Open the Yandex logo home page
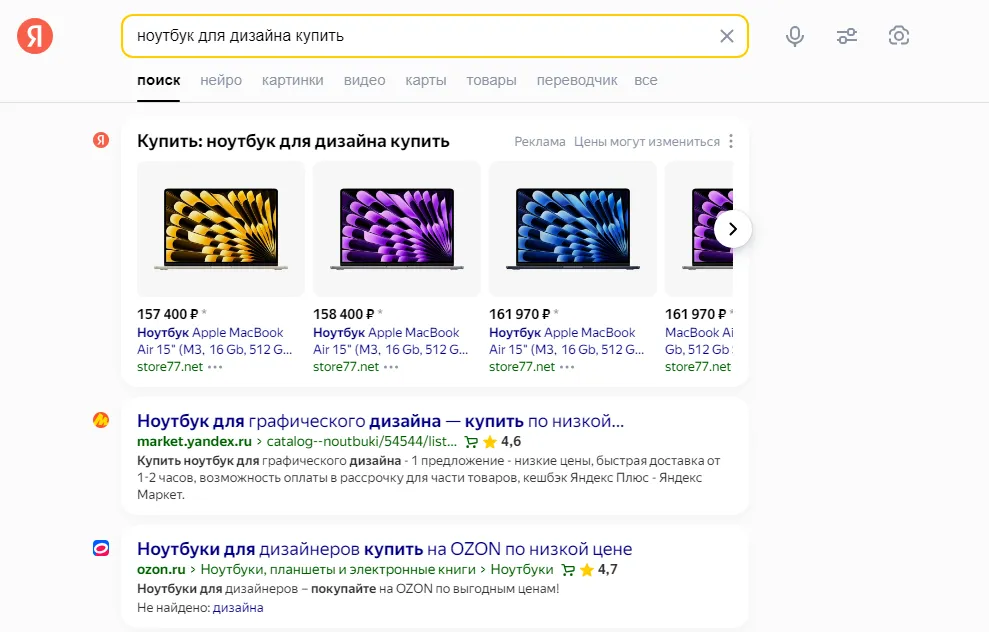This screenshot has width=989, height=632. (35, 36)
